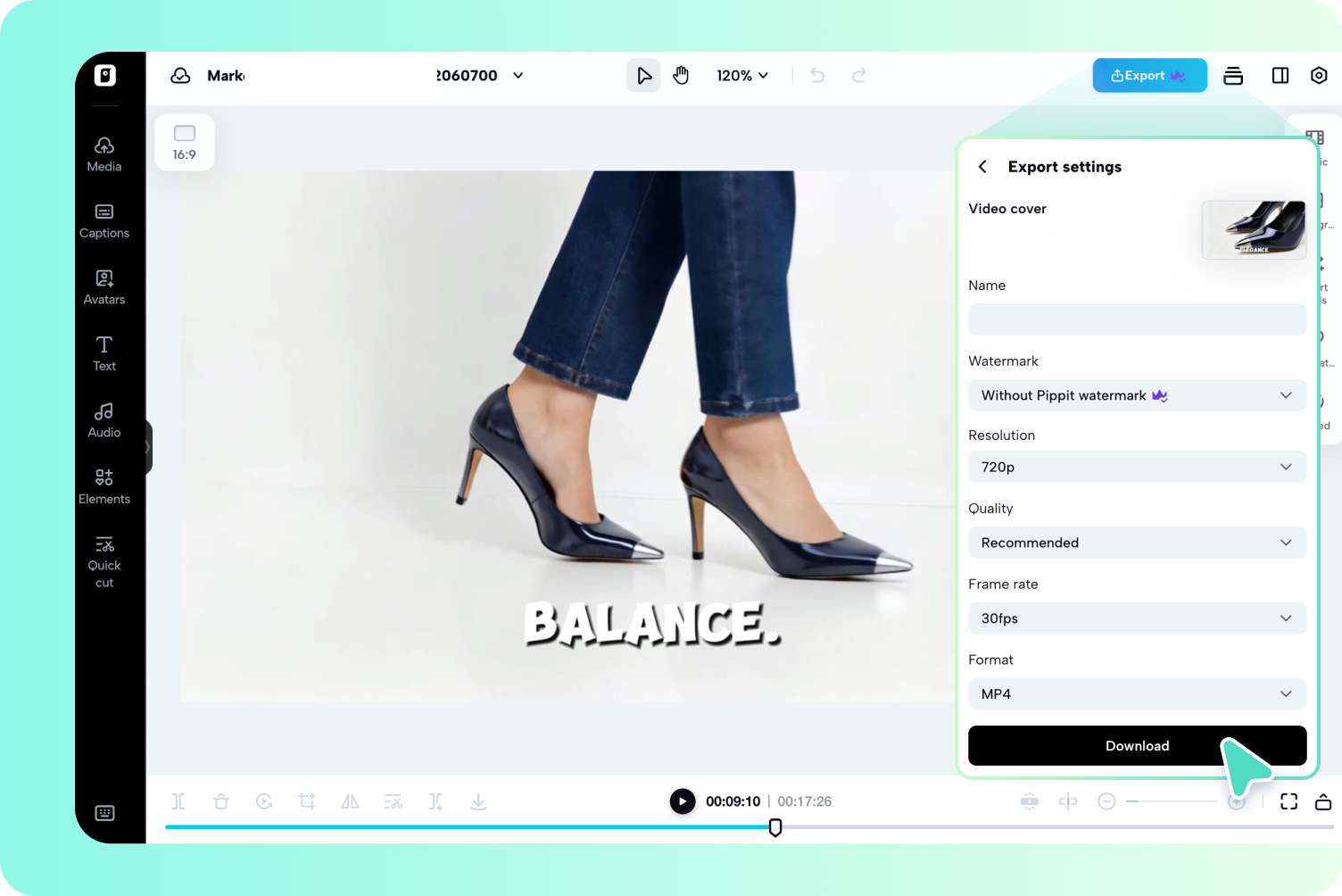The image size is (1342, 896).
Task: Click the crop tool in timeline toolbar
Action: 307,801
